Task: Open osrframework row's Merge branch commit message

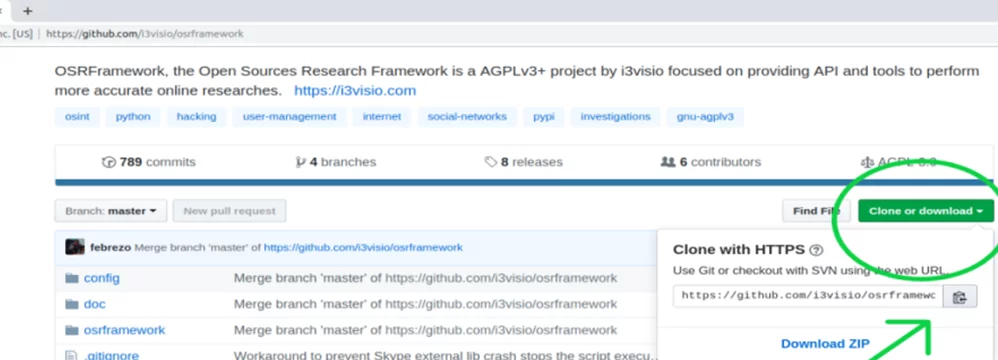Action: point(425,330)
